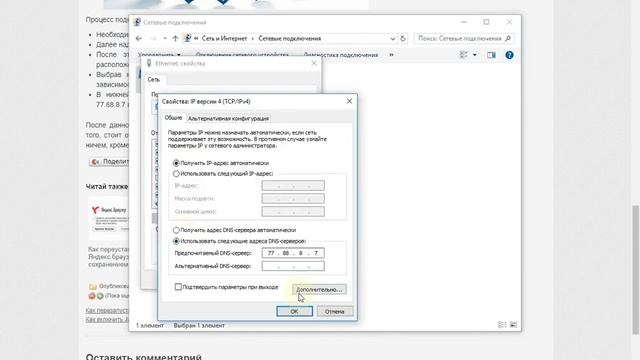
Task: Go up one folder level
Action: (x=175, y=38)
